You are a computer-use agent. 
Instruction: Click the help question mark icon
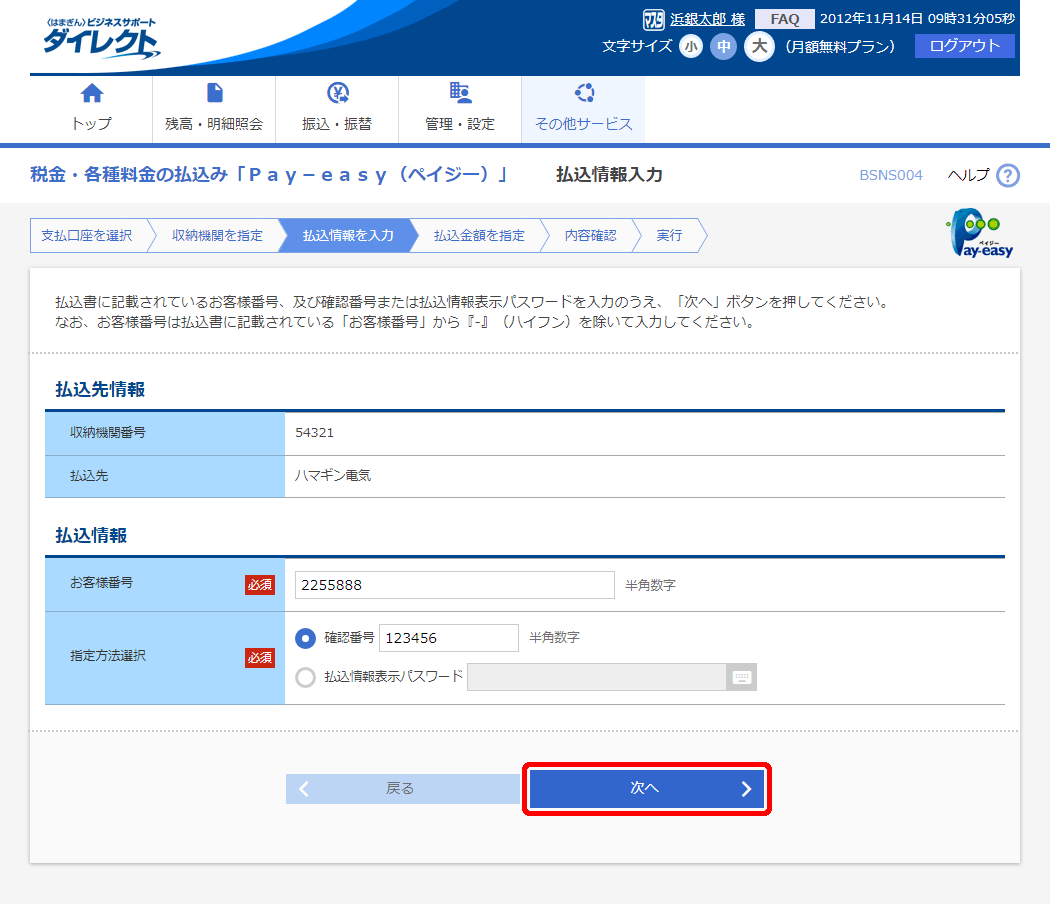coord(1008,176)
